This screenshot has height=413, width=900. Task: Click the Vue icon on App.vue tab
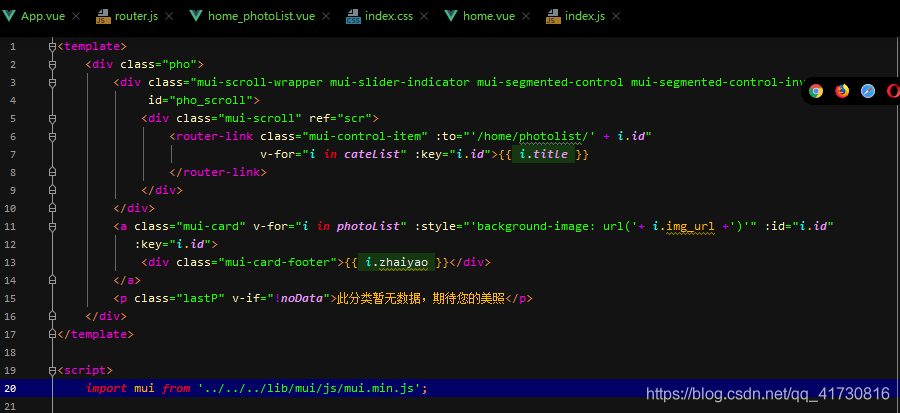coord(10,16)
